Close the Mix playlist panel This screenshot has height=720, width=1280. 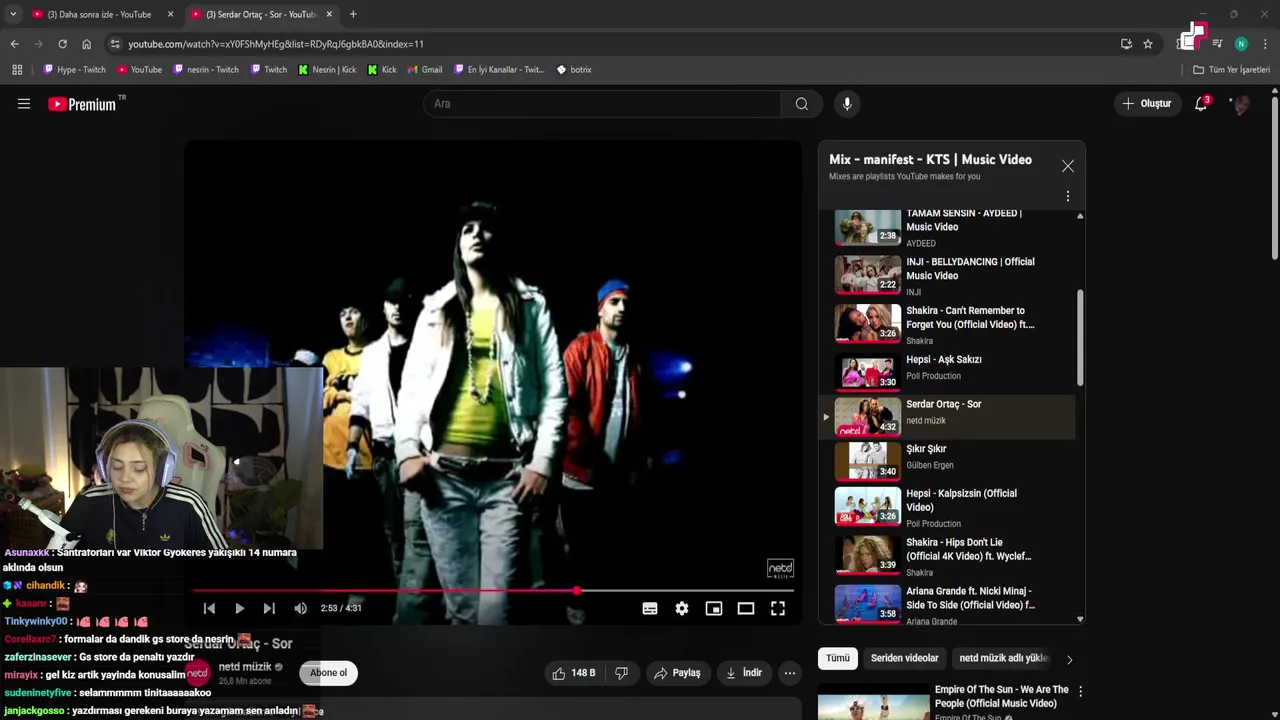1068,166
